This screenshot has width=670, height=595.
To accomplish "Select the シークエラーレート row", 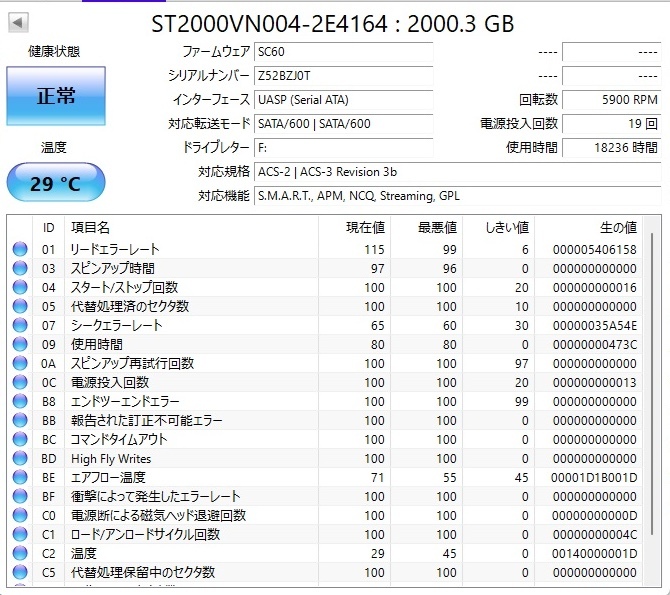I will pos(325,325).
